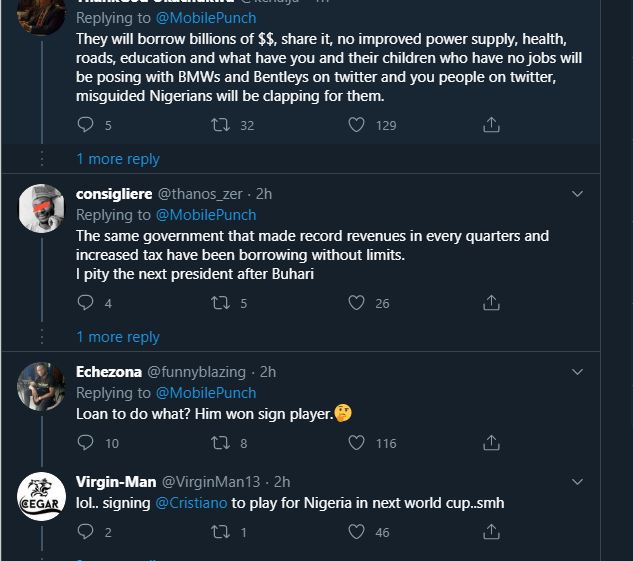
Task: Open options chevron on consigliere's tweet
Action: (x=577, y=193)
